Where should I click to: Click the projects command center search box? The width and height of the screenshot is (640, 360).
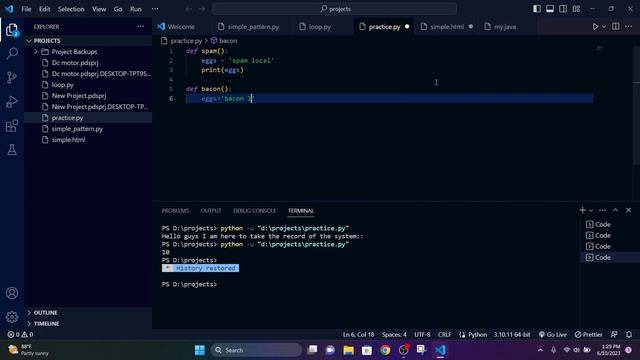[334, 9]
